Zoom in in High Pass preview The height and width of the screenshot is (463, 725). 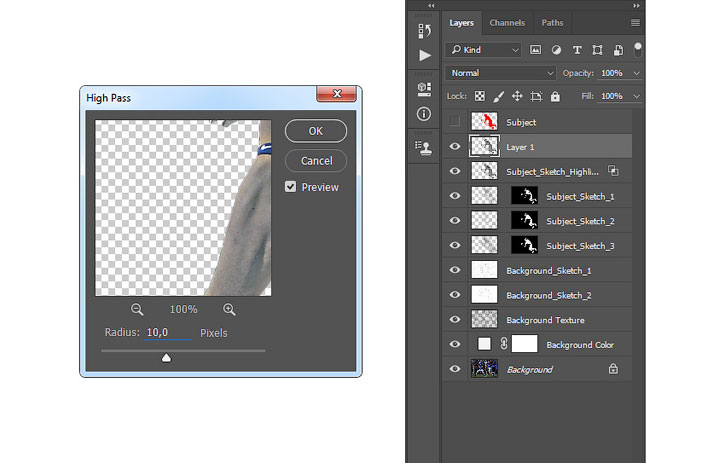[x=229, y=309]
